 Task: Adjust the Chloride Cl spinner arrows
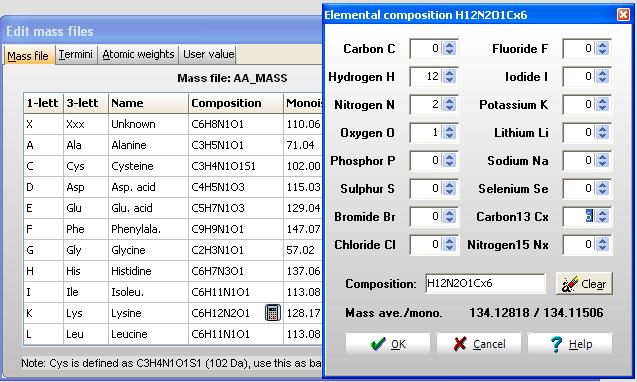(449, 245)
